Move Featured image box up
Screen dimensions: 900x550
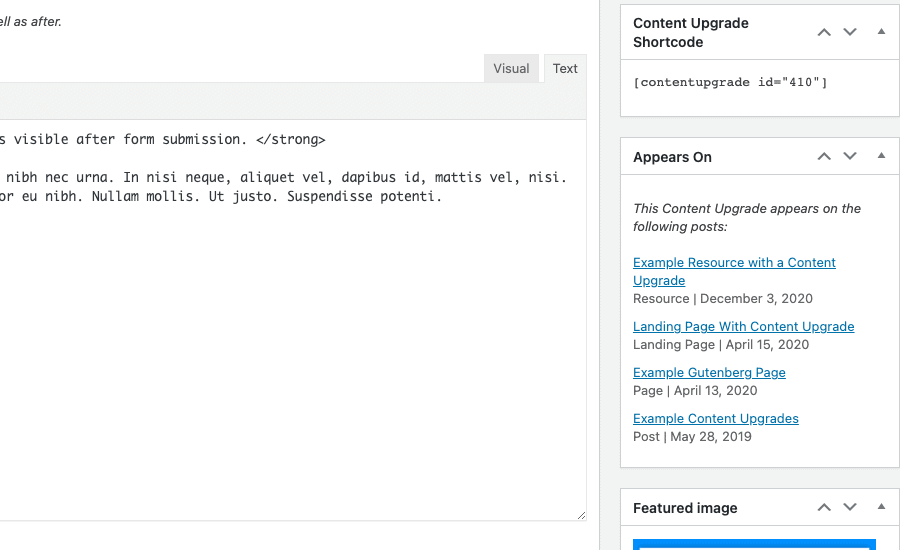pos(824,507)
